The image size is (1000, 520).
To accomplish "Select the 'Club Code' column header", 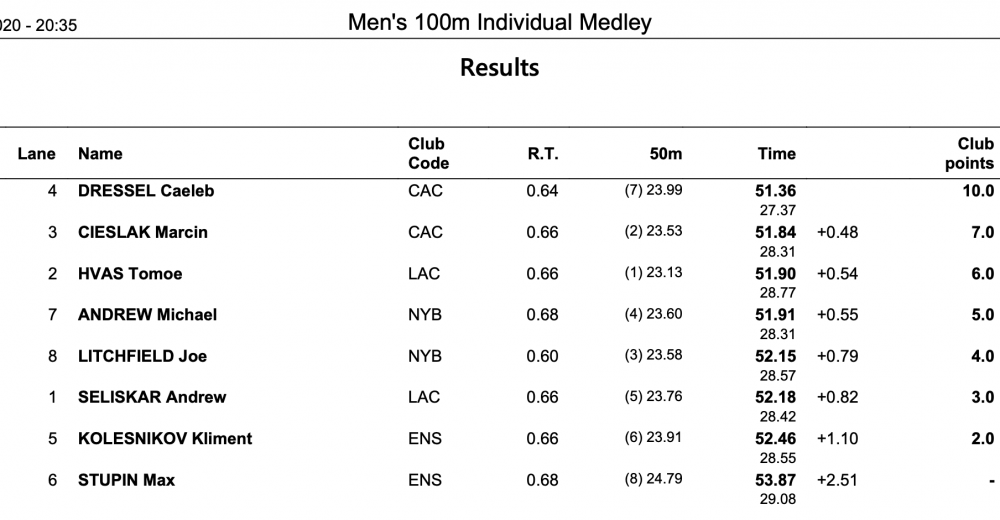I will point(428,154).
